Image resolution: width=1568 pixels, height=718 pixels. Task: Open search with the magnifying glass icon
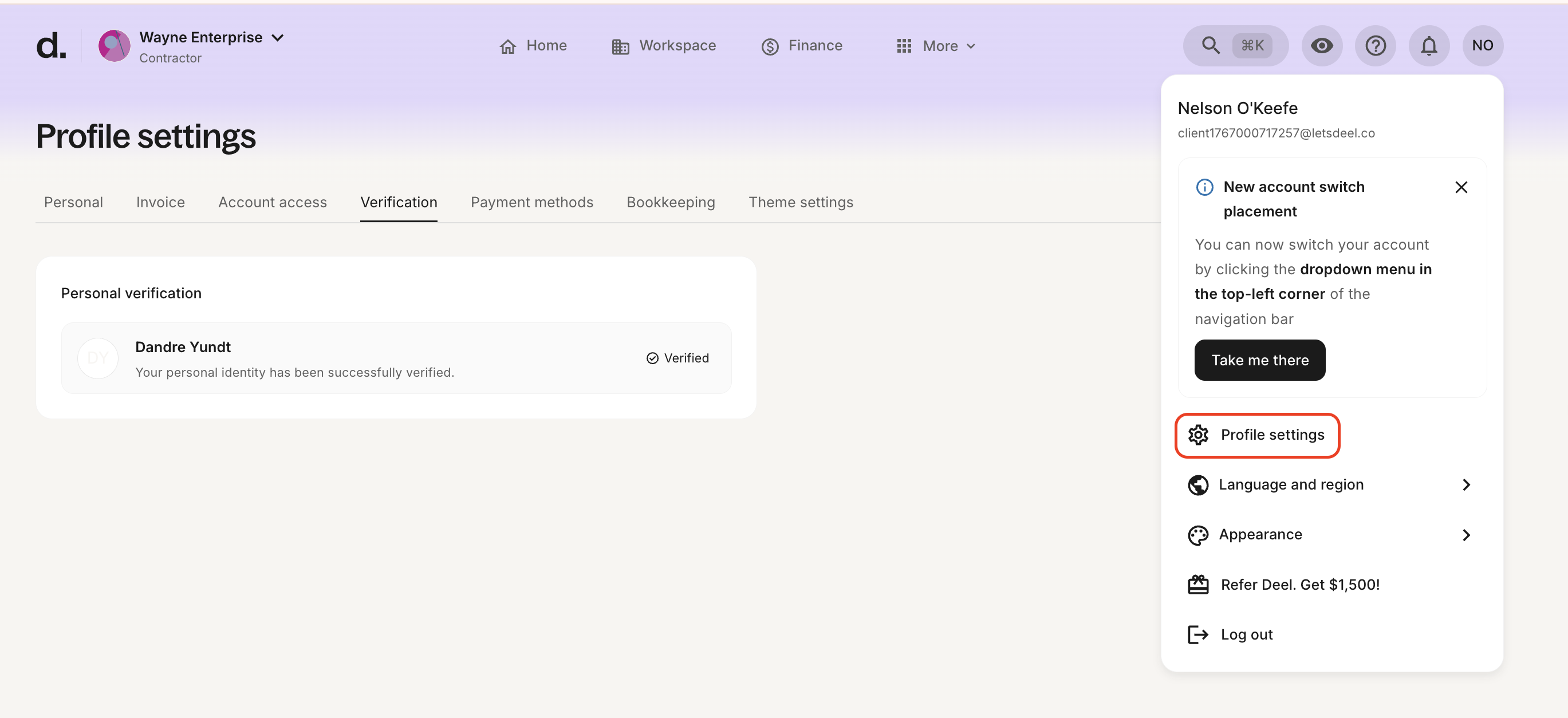(1211, 45)
